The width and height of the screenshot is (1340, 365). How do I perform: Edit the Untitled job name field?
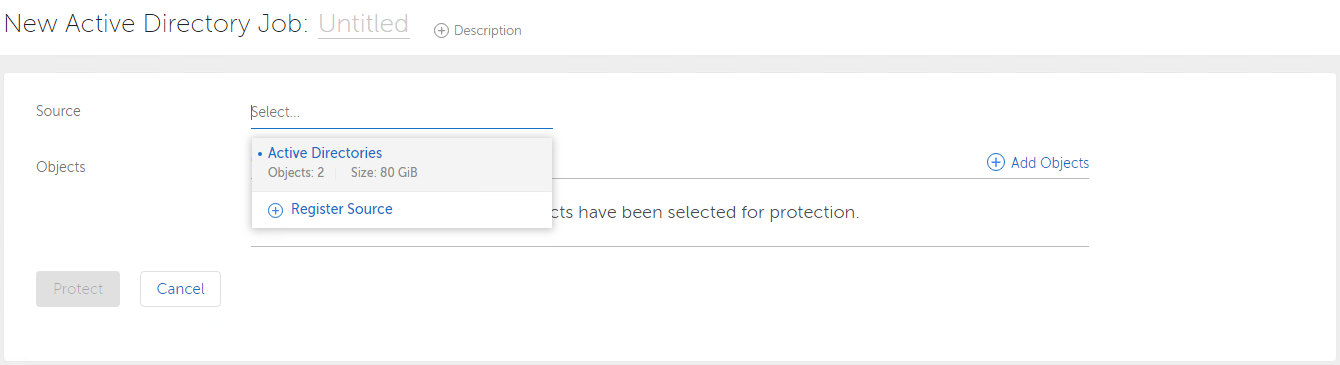[364, 24]
